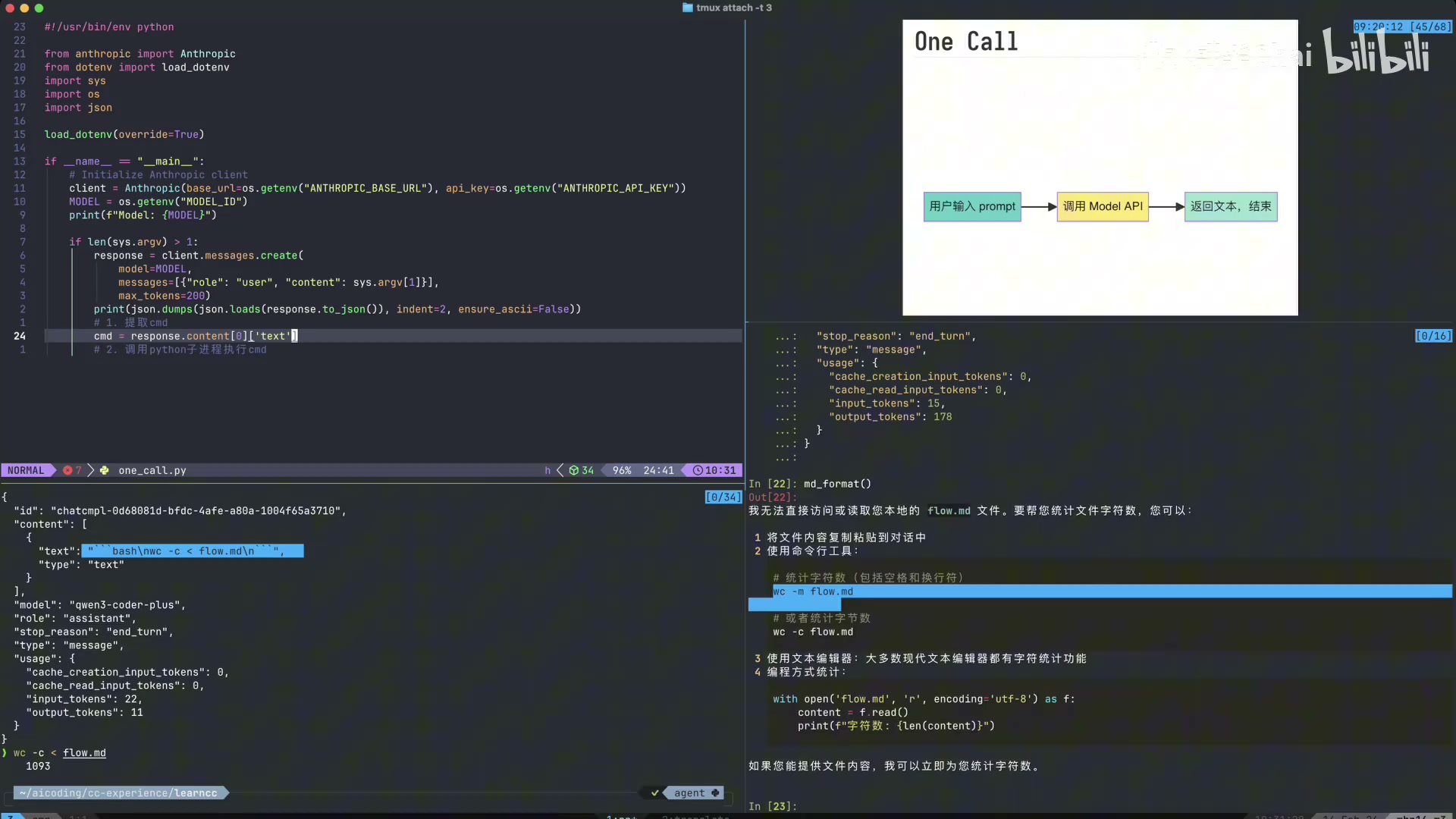Click the clock icon showing 10:31
1456x819 pixels.
[698, 470]
